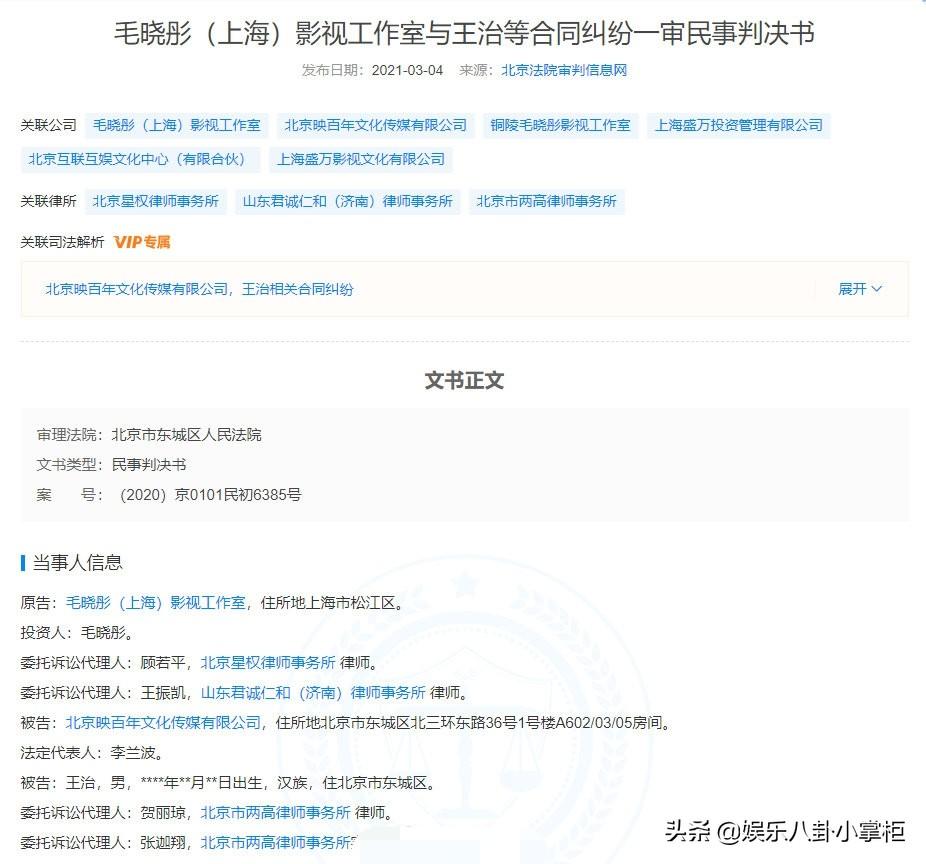Select court name 北京市东城区人民法院
Screen dimensions: 926x864
coord(187,435)
